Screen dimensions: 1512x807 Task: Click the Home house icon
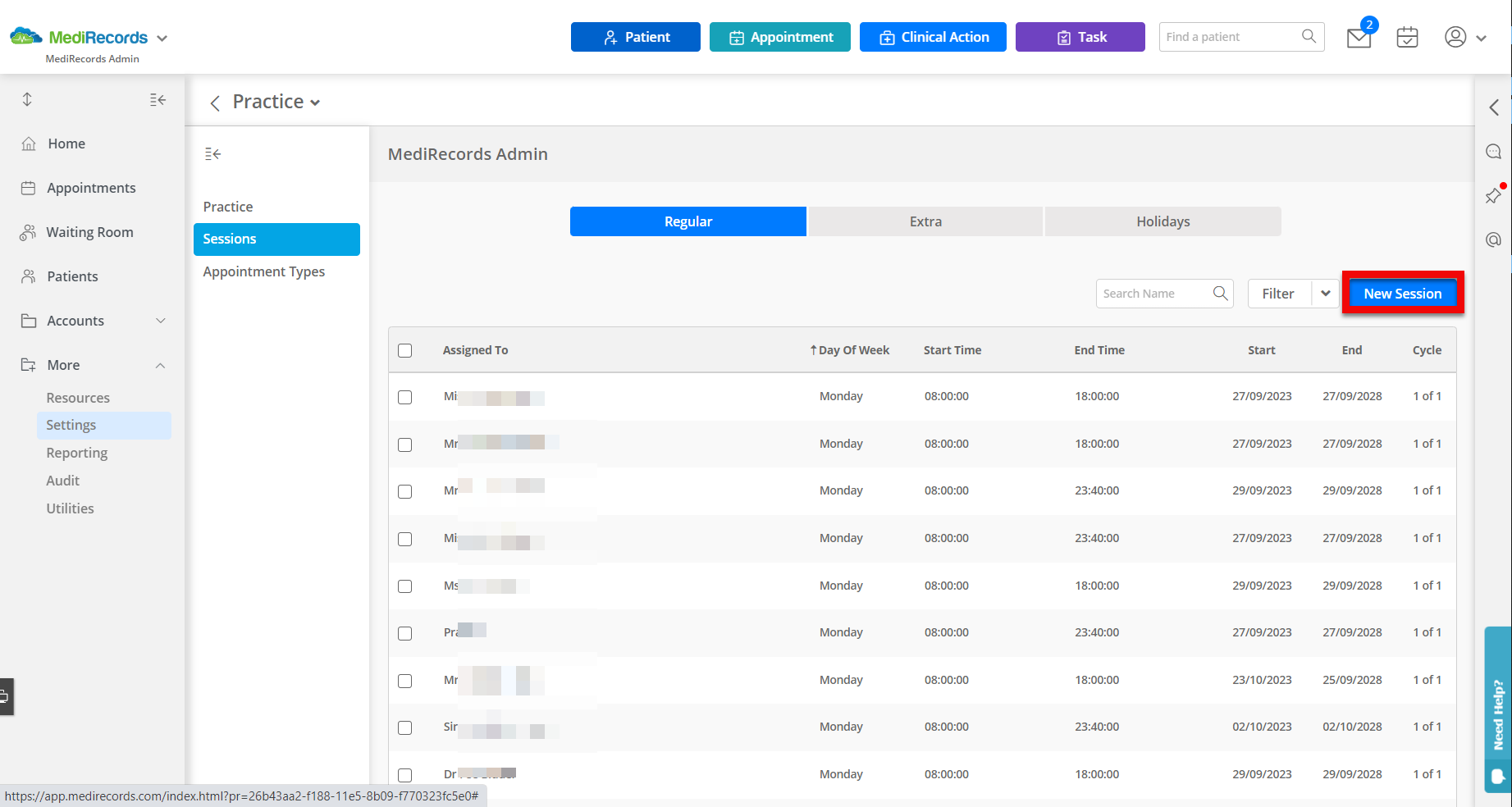pos(29,144)
